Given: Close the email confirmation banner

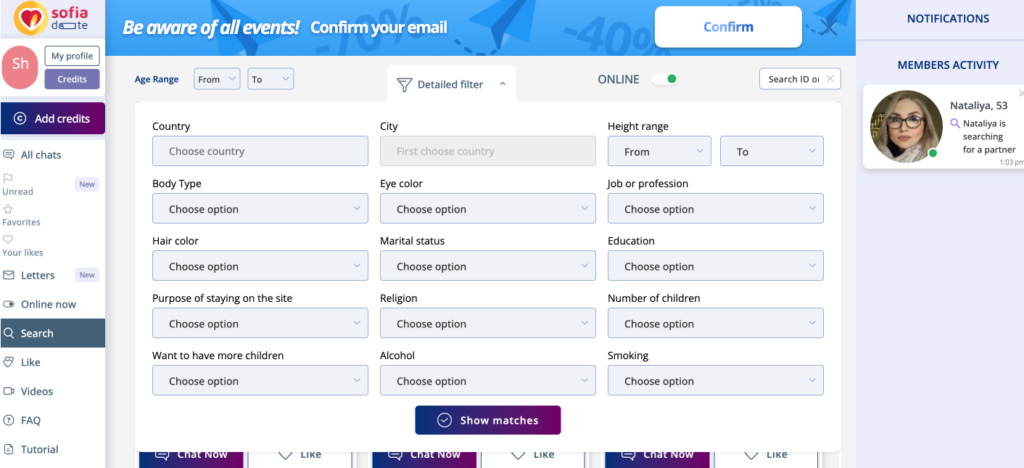Looking at the screenshot, I should point(828,27).
